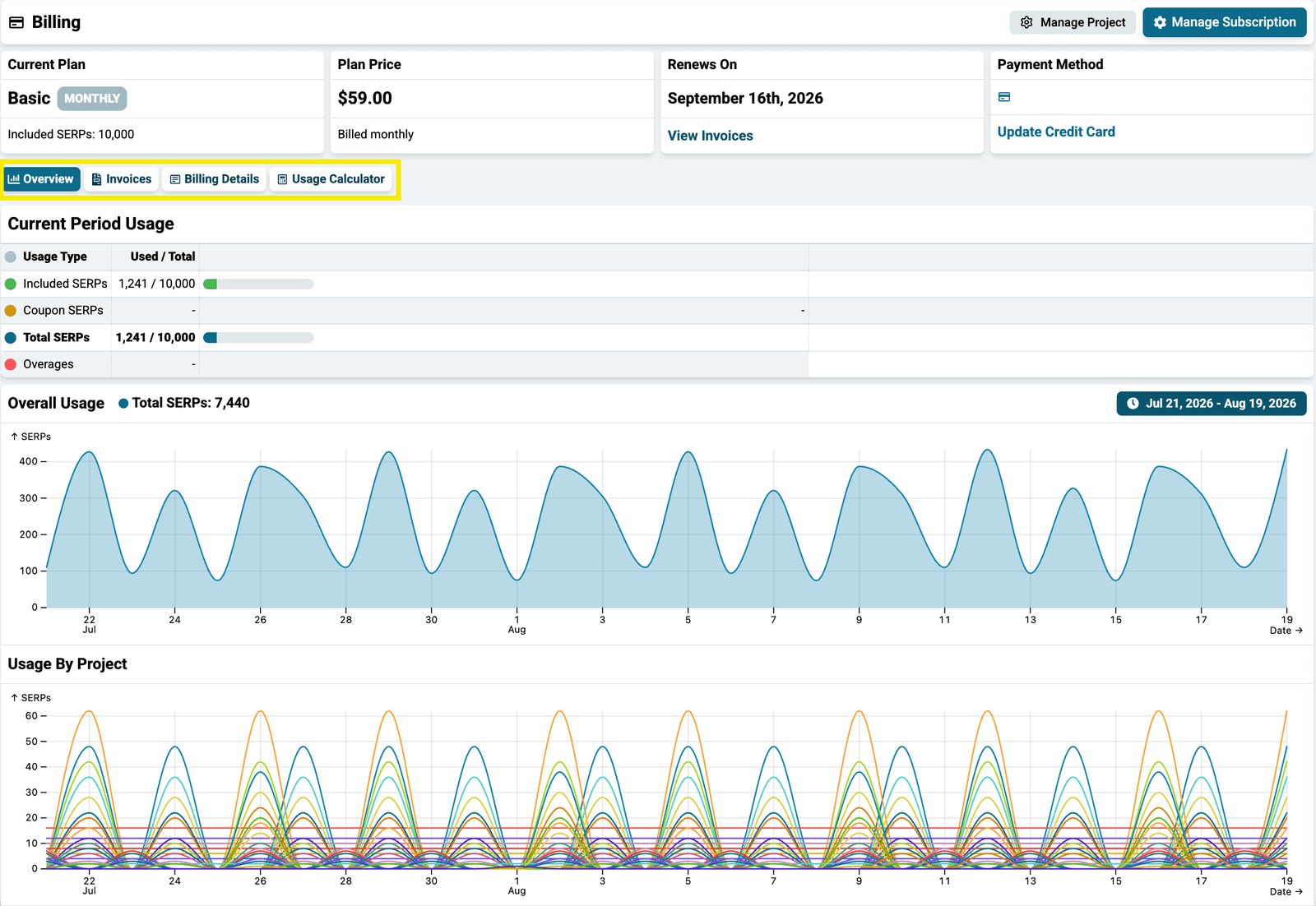Click the red Overages legend dot

pyautogui.click(x=11, y=364)
